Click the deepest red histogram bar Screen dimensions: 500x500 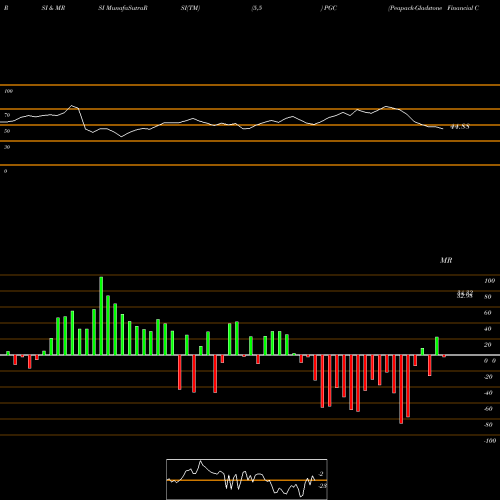click(x=401, y=389)
